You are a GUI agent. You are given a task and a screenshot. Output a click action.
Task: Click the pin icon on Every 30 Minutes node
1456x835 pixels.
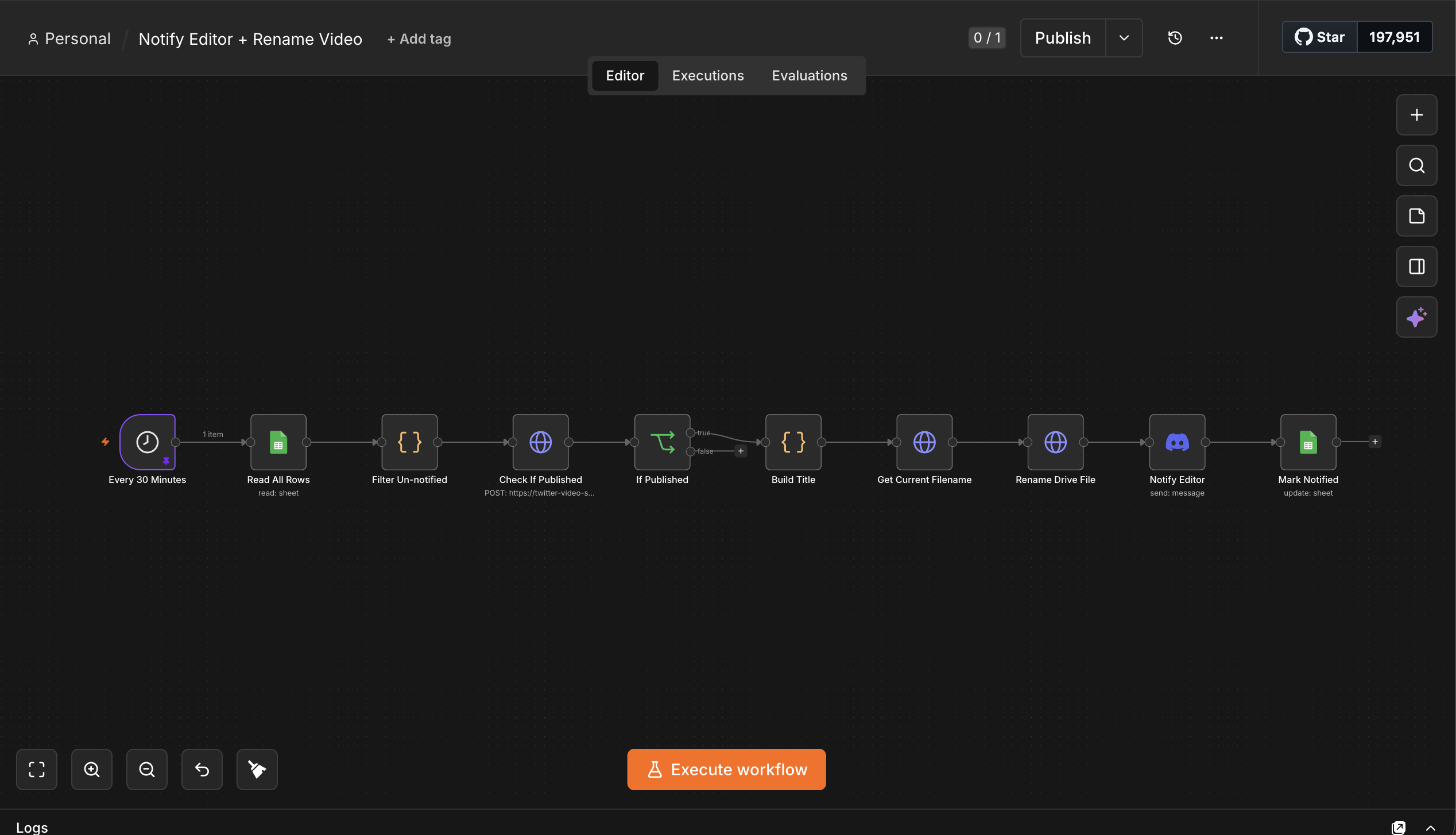(x=166, y=461)
